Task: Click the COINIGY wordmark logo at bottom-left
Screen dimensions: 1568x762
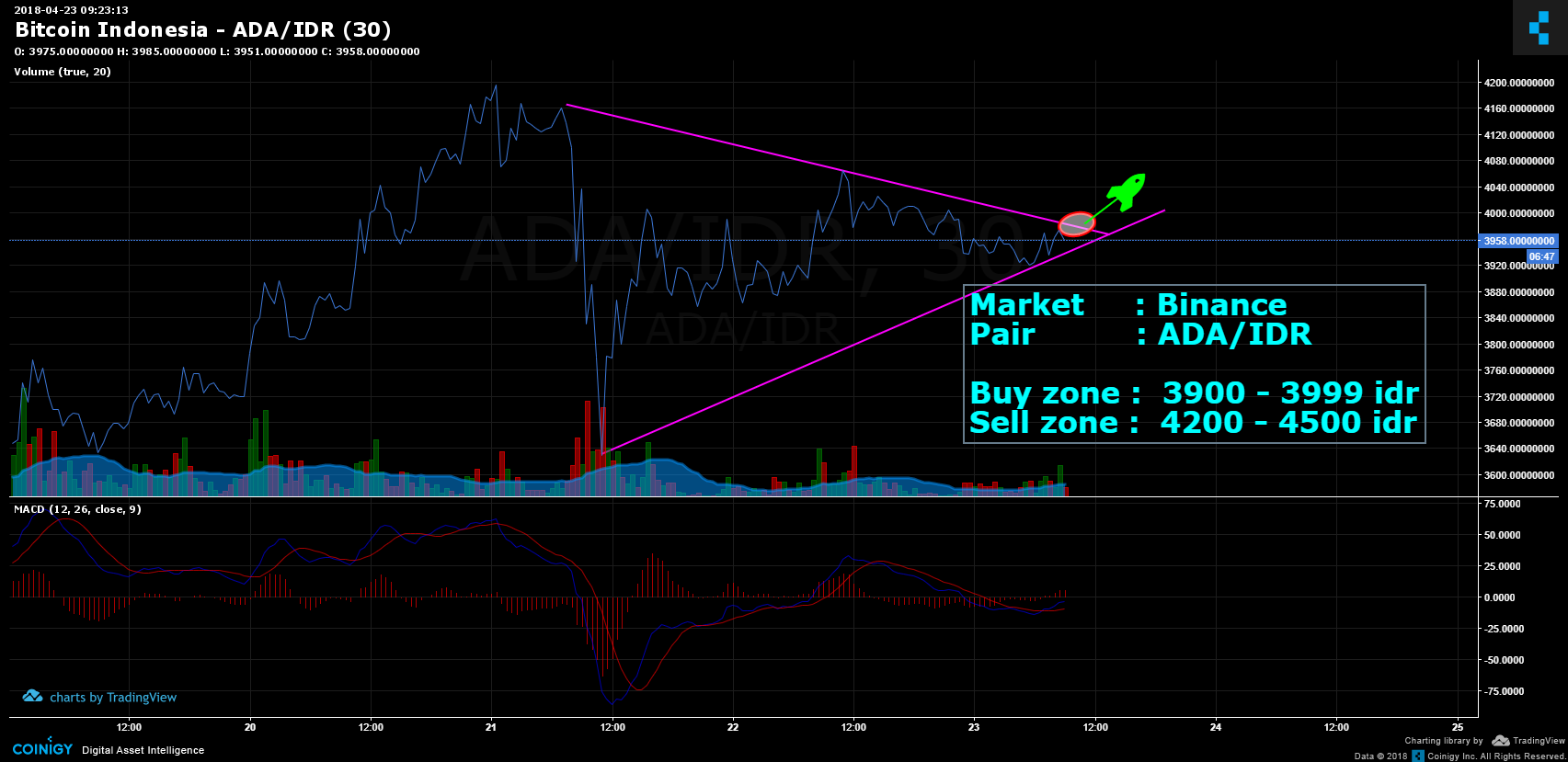Action: tap(42, 749)
